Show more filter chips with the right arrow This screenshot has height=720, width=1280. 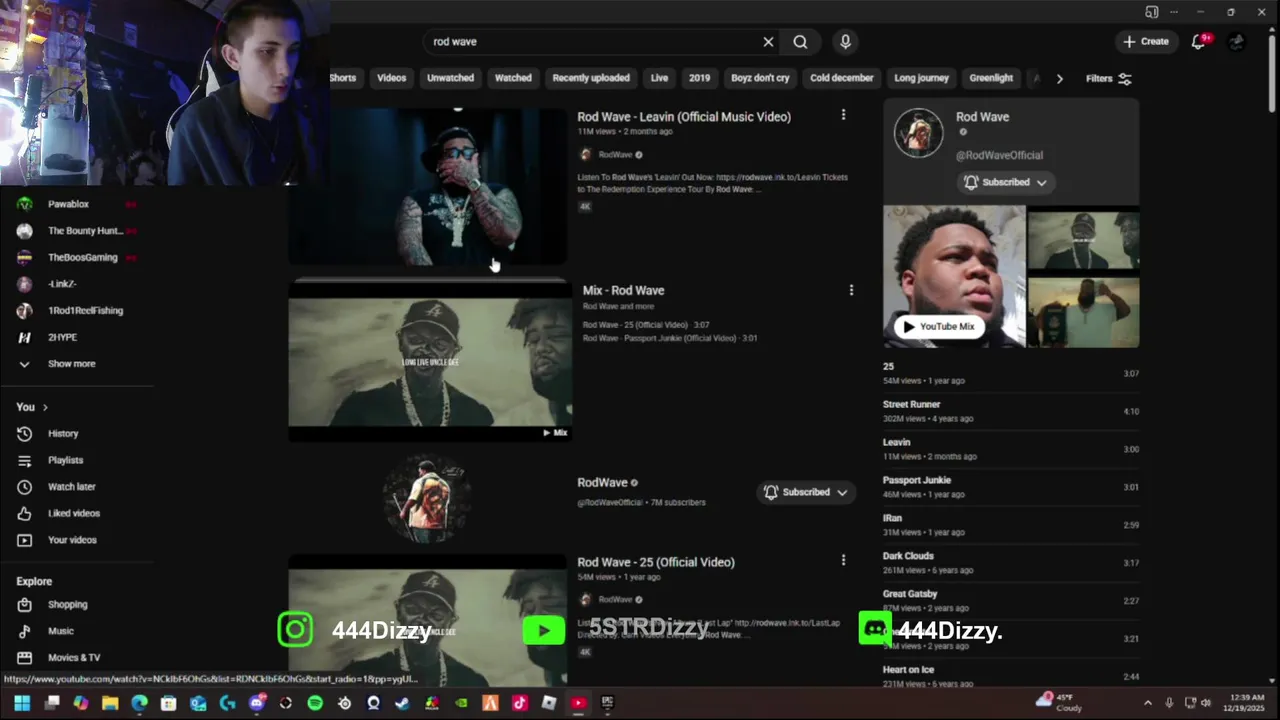point(1060,78)
